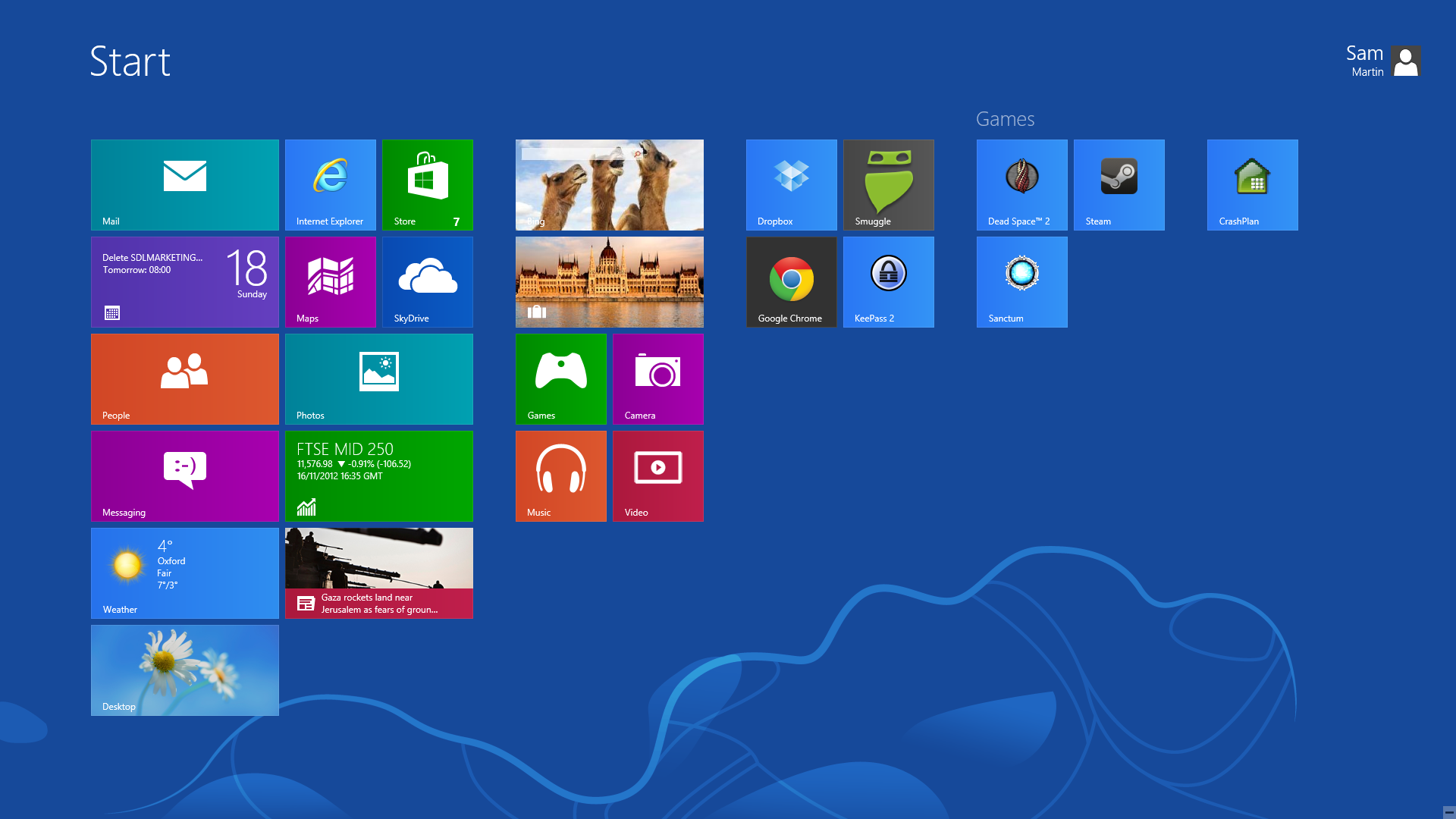Image resolution: width=1456 pixels, height=819 pixels.
Task: Open the Windows Store tile
Action: 427,184
